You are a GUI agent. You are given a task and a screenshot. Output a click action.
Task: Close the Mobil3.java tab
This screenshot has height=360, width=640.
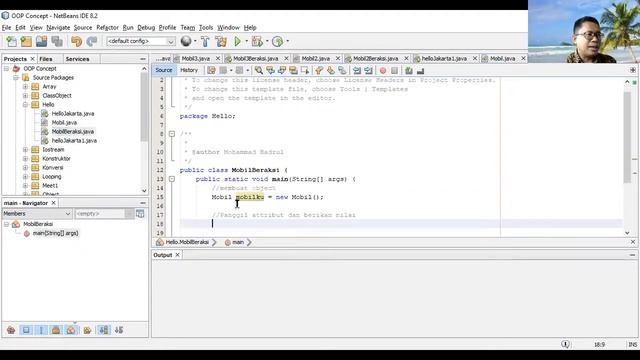pyautogui.click(x=218, y=58)
